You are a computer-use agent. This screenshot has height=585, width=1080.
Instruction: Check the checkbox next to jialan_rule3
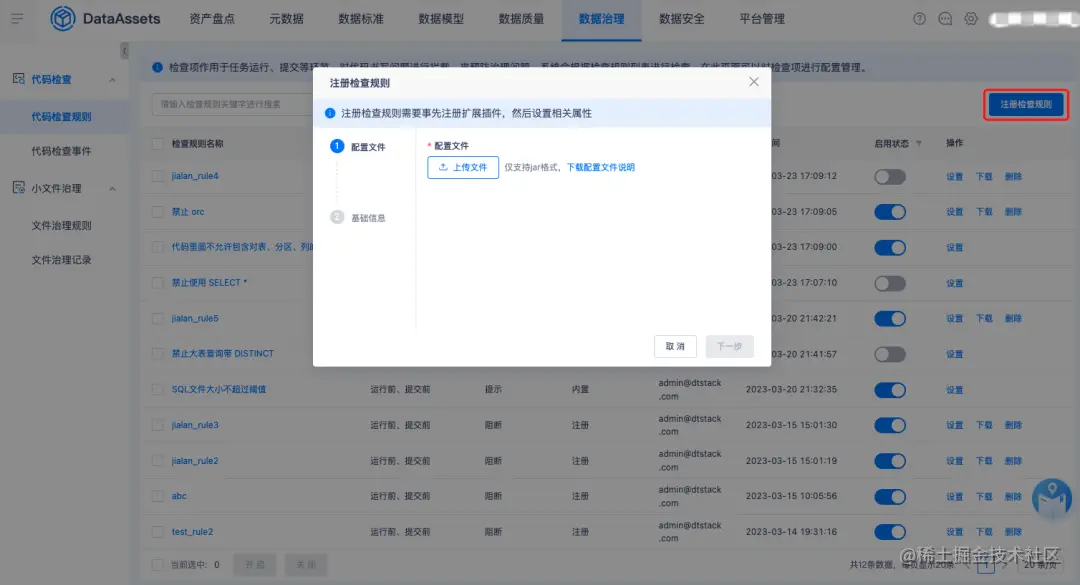click(x=156, y=425)
